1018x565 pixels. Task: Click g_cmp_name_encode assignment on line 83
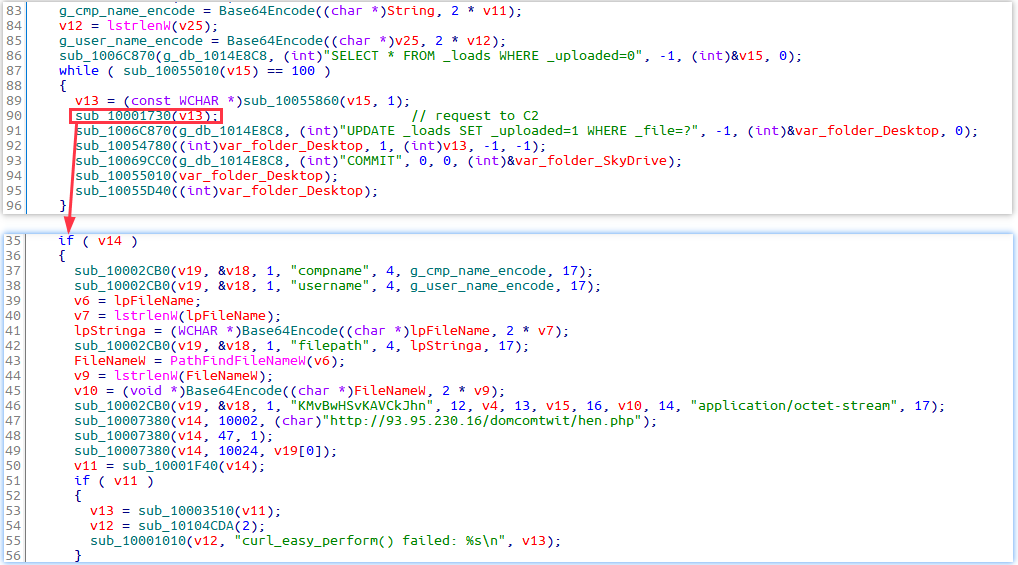tap(127, 11)
